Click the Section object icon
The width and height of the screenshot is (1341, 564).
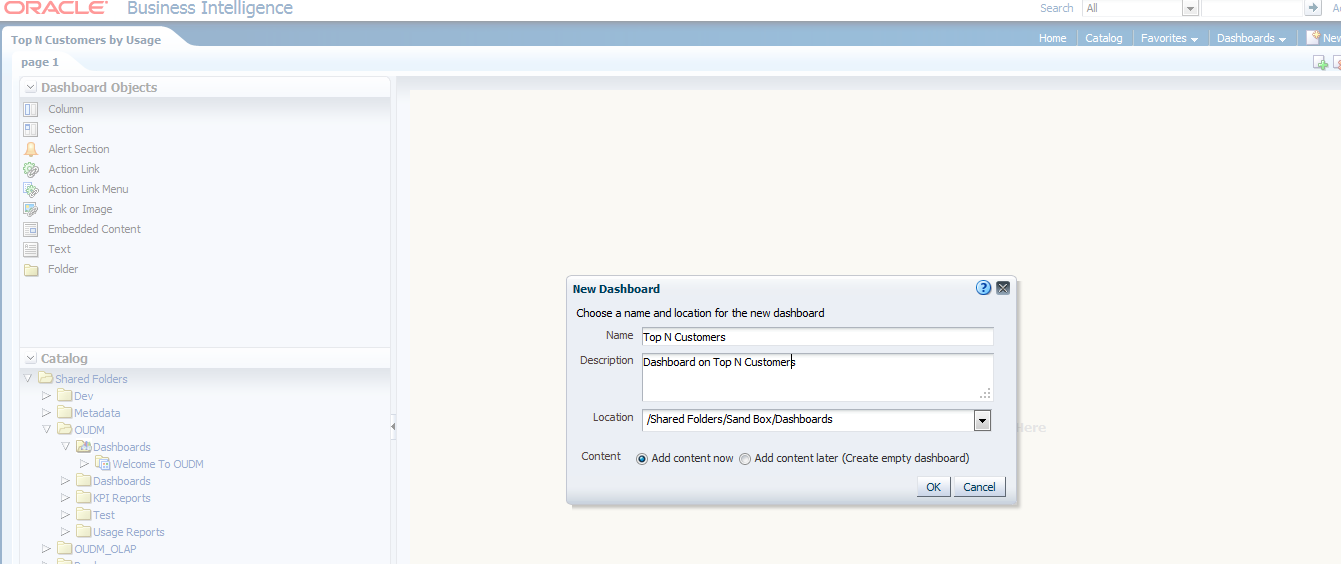(31, 129)
